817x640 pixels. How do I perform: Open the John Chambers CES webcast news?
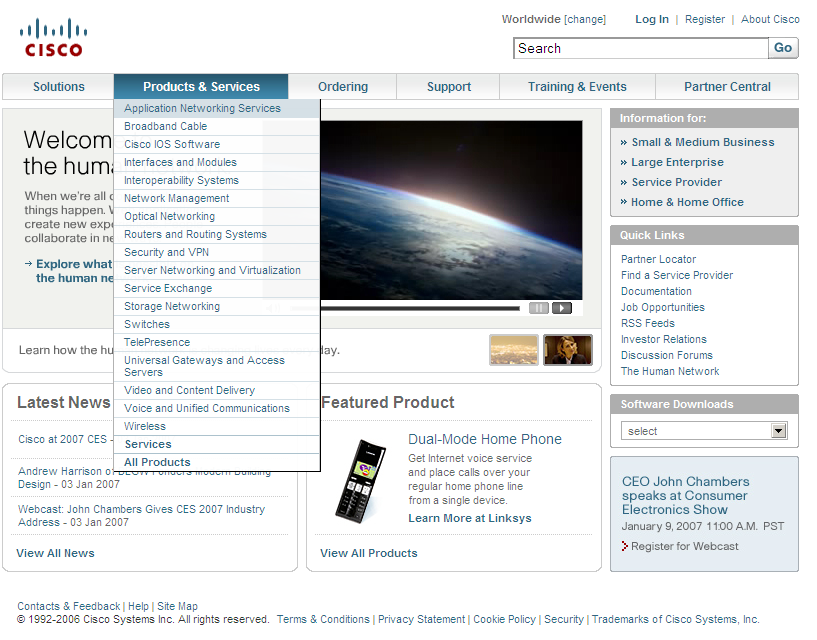[141, 515]
